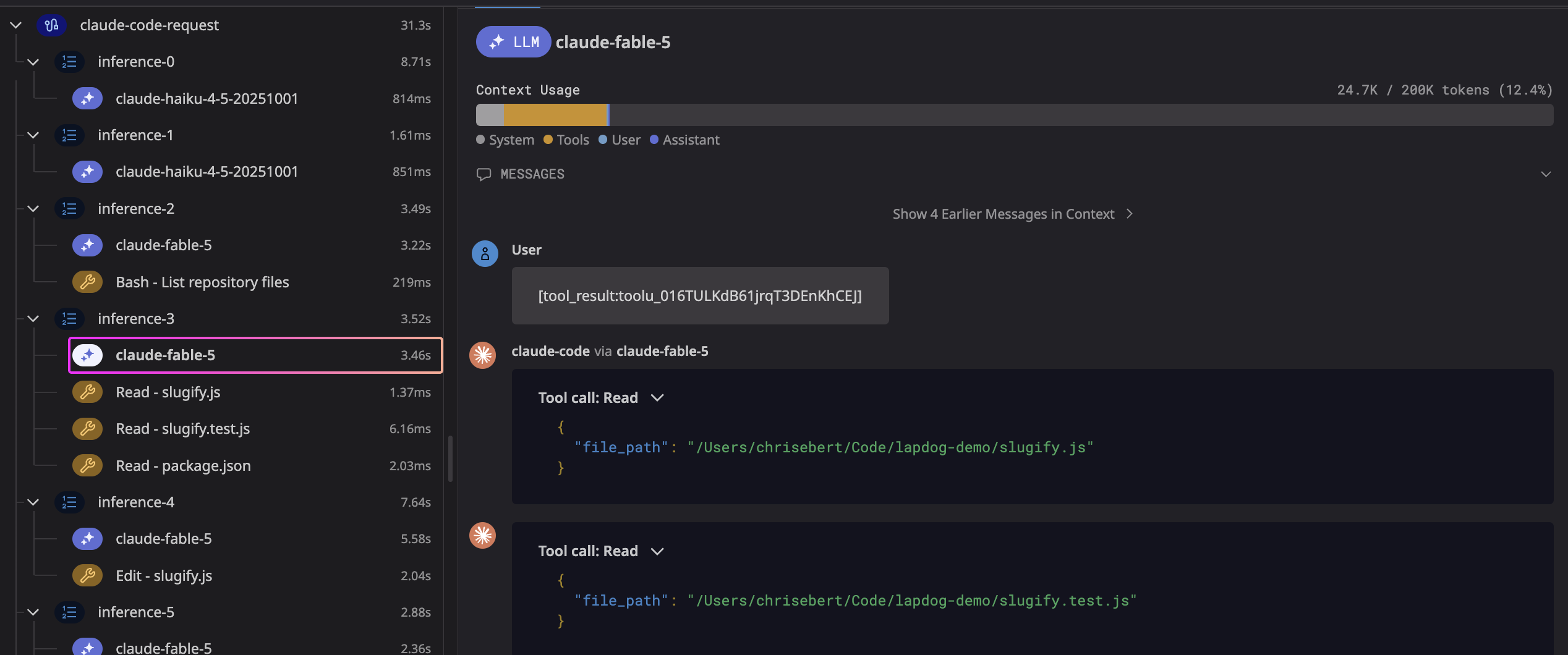Click the inference-0 list icon
This screenshot has height=655, width=1568.
tap(69, 62)
